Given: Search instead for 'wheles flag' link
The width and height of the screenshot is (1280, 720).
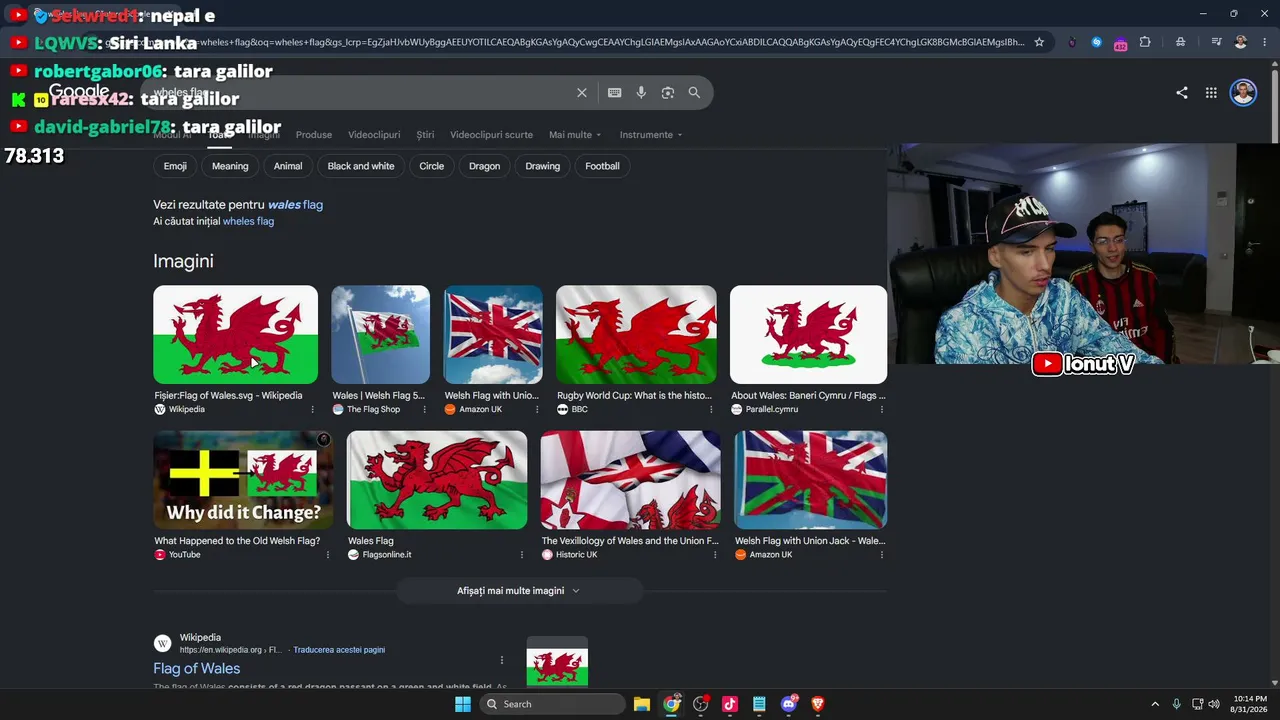Looking at the screenshot, I should [248, 221].
